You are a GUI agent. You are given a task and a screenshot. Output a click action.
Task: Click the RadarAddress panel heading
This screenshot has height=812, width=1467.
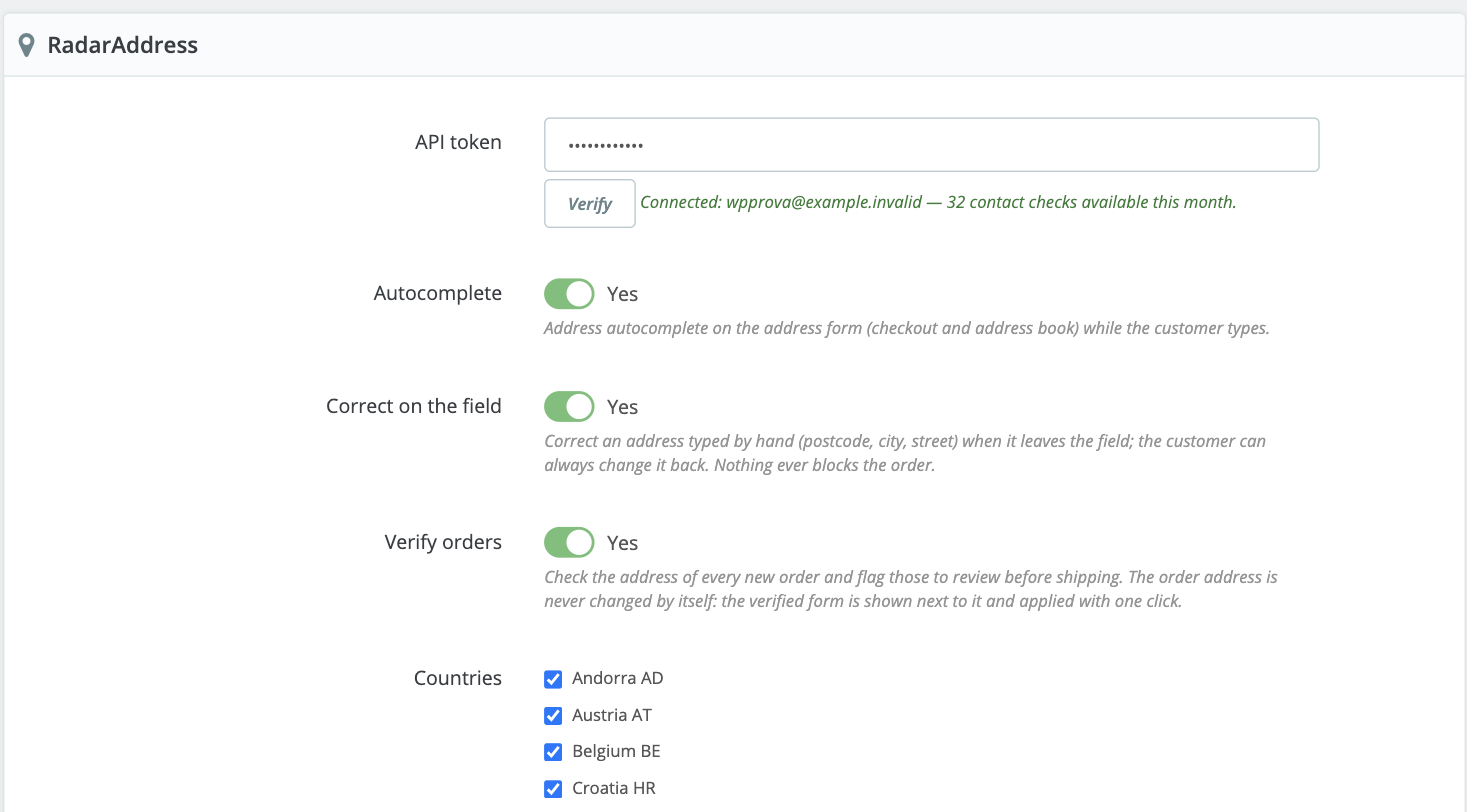point(122,45)
